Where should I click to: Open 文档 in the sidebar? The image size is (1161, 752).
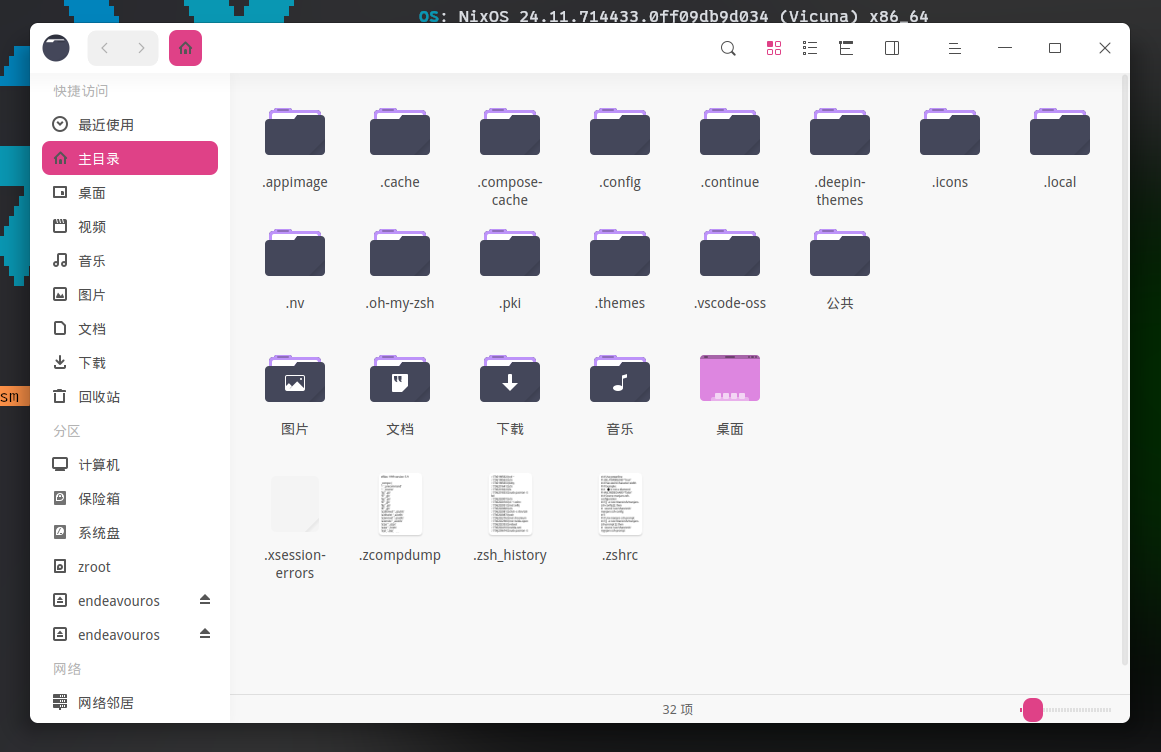[x=130, y=329]
